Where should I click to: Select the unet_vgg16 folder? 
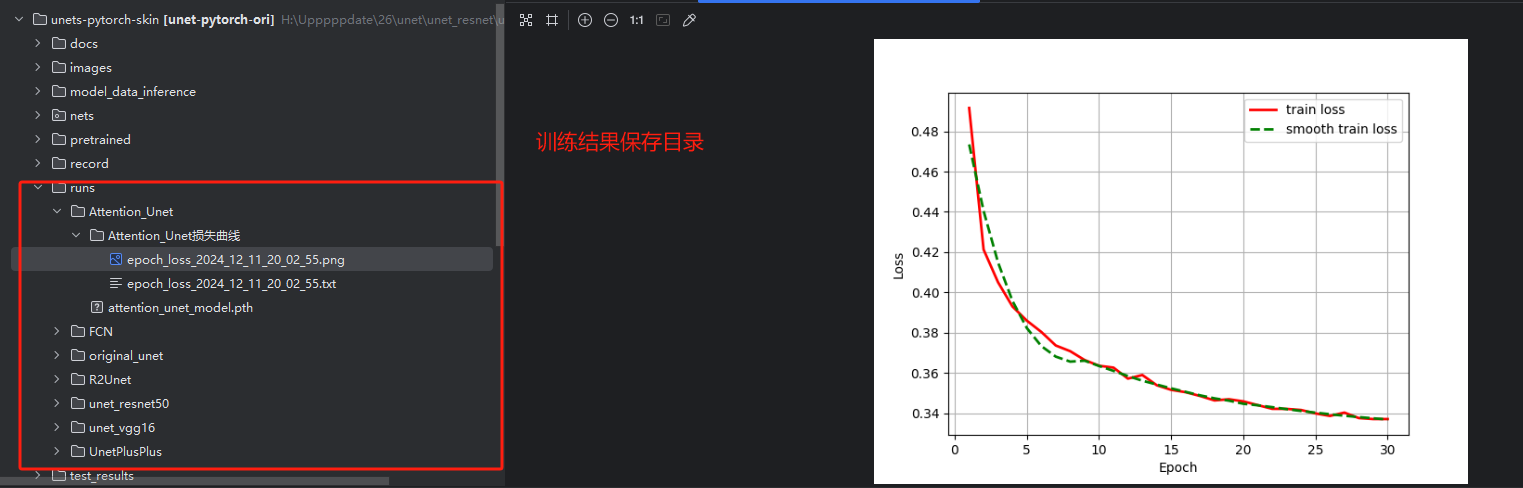click(122, 427)
